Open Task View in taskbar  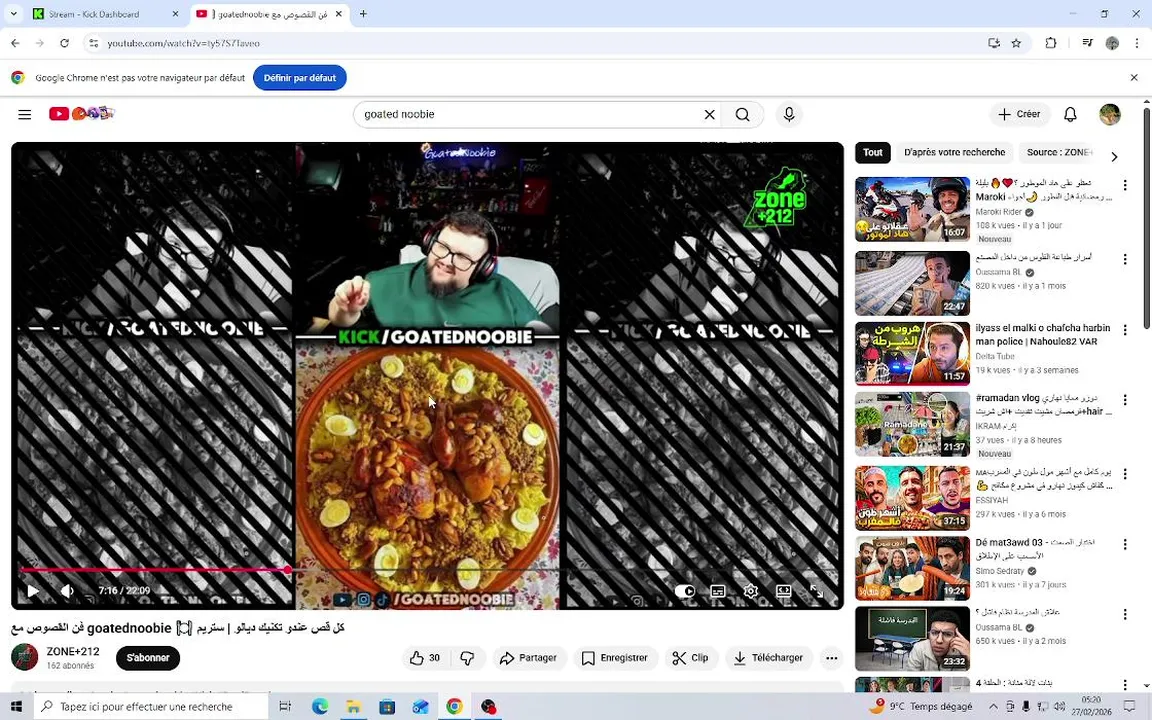(x=285, y=706)
